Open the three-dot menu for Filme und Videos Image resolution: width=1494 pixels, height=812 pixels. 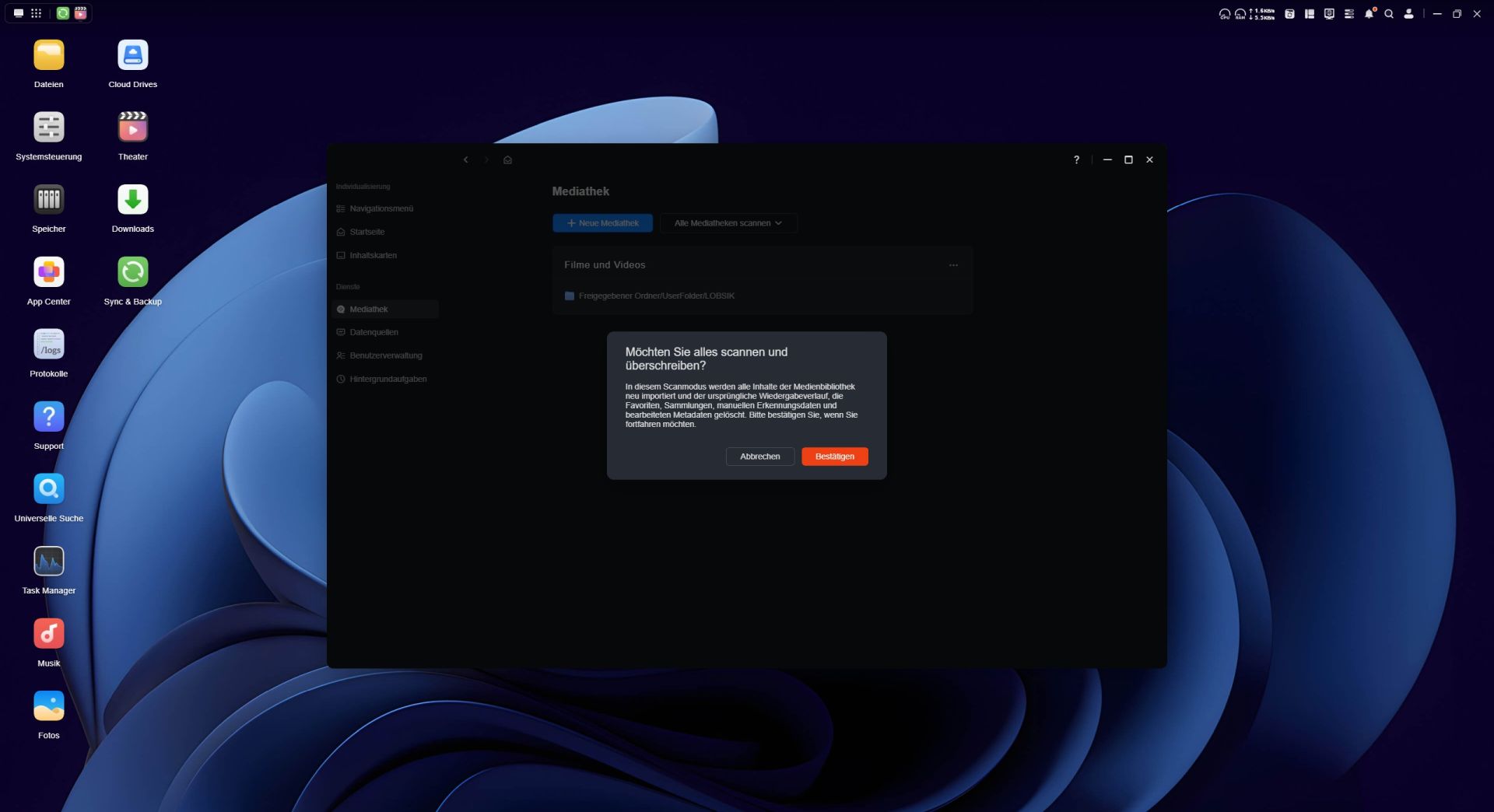coord(953,265)
